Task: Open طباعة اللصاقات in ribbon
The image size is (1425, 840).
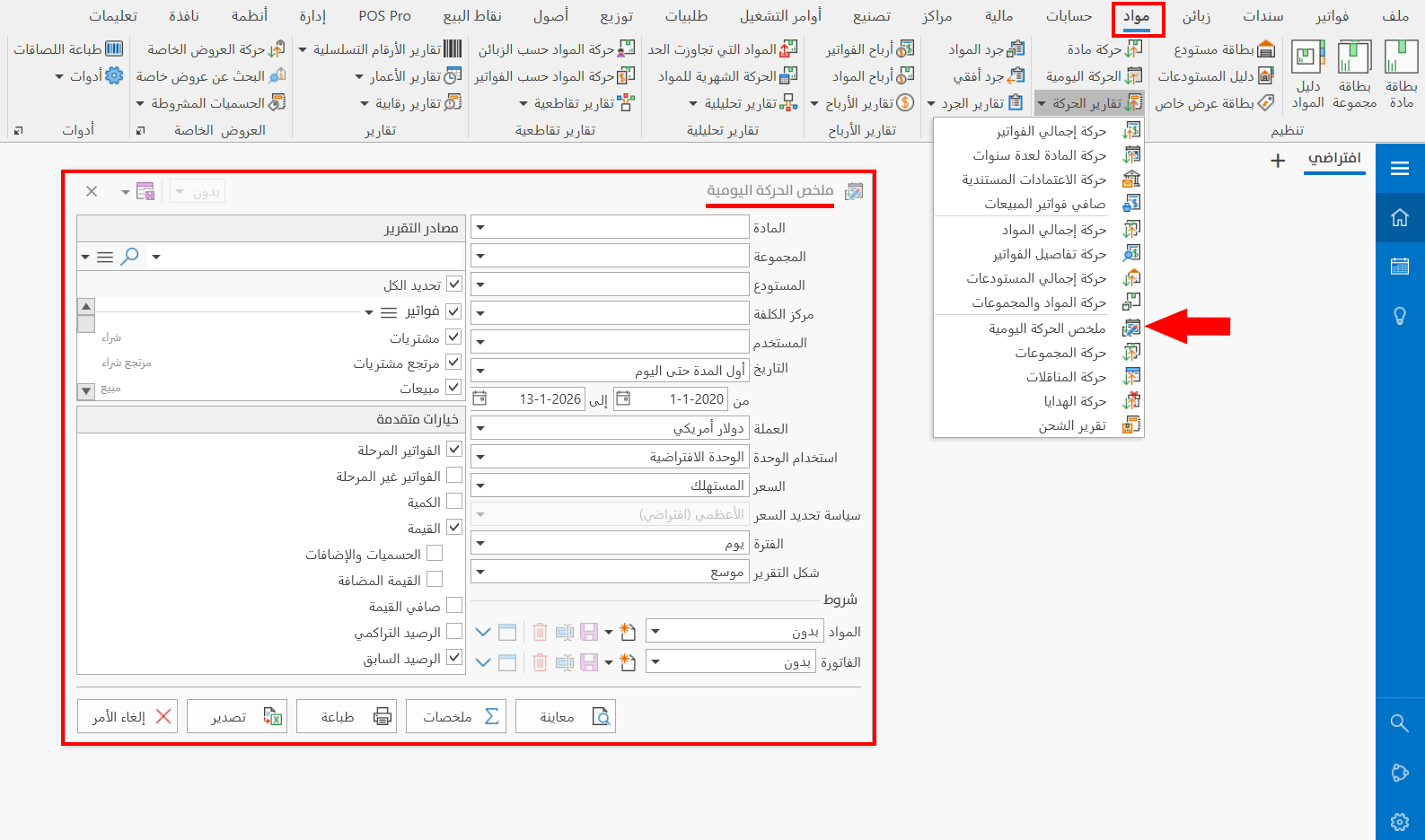Action: [68, 49]
